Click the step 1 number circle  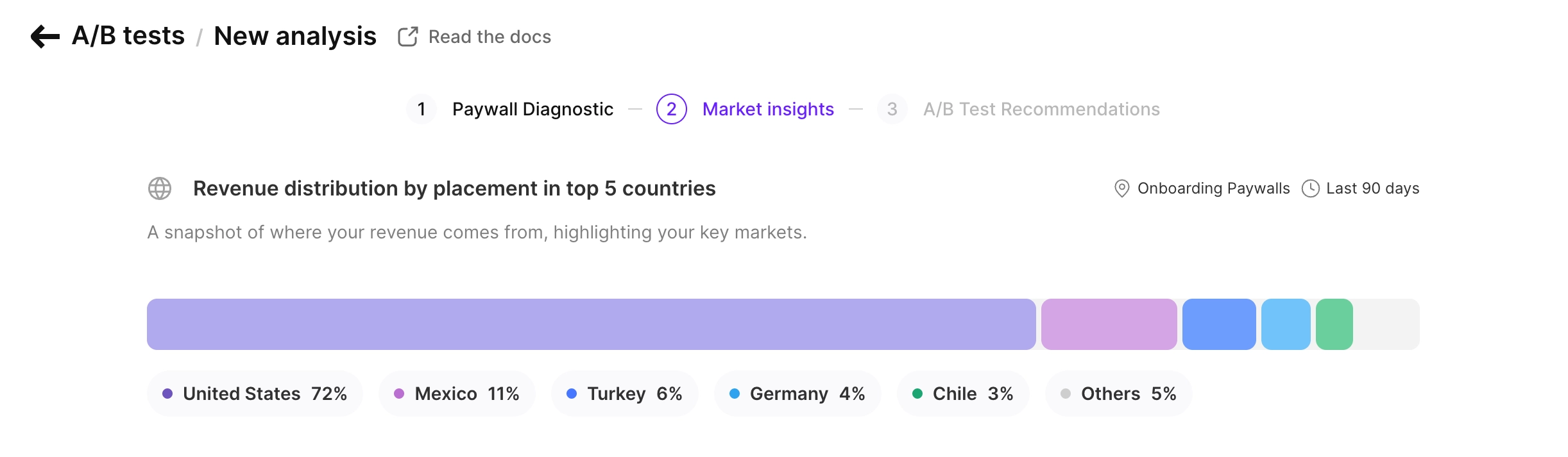(x=422, y=109)
